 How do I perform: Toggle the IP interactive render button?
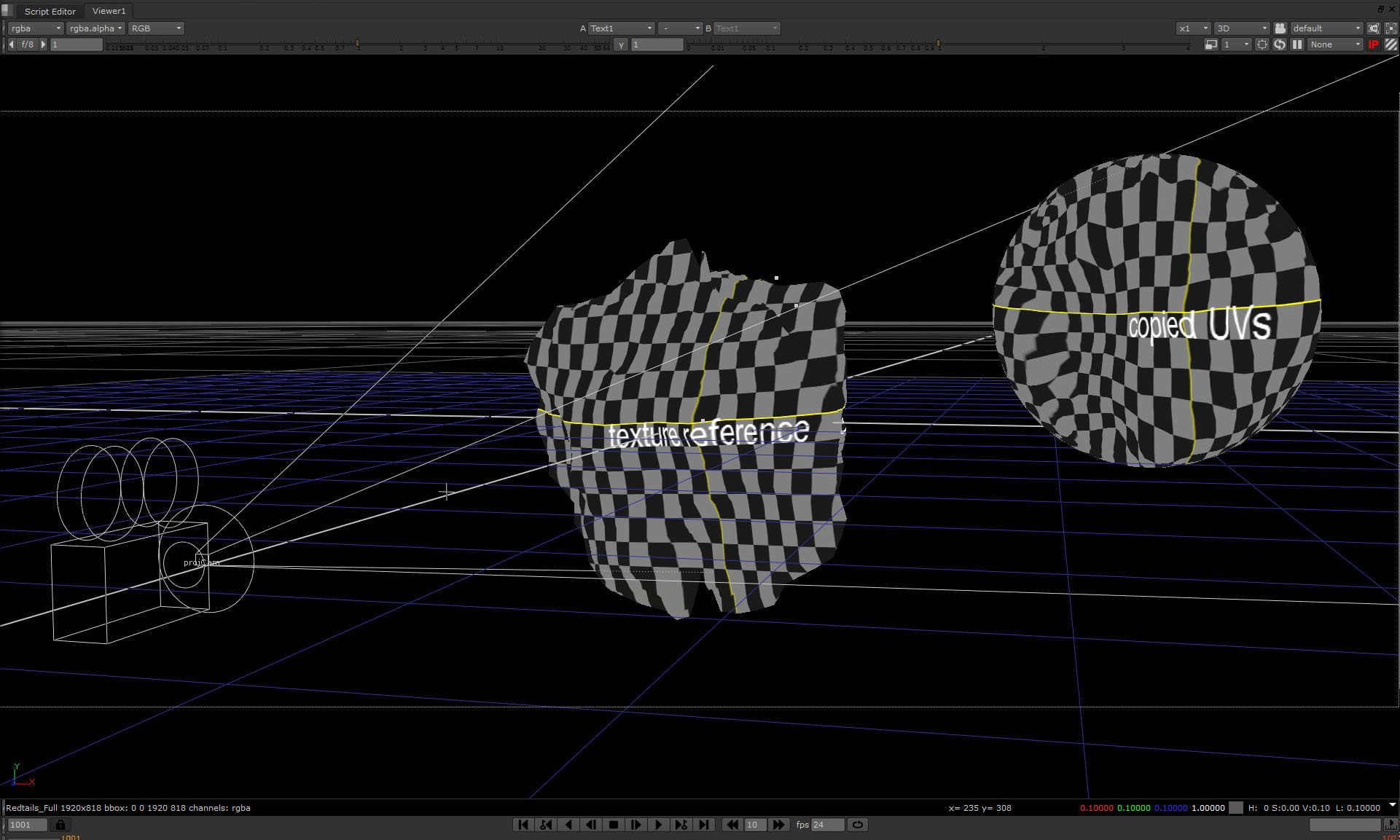coord(1373,44)
